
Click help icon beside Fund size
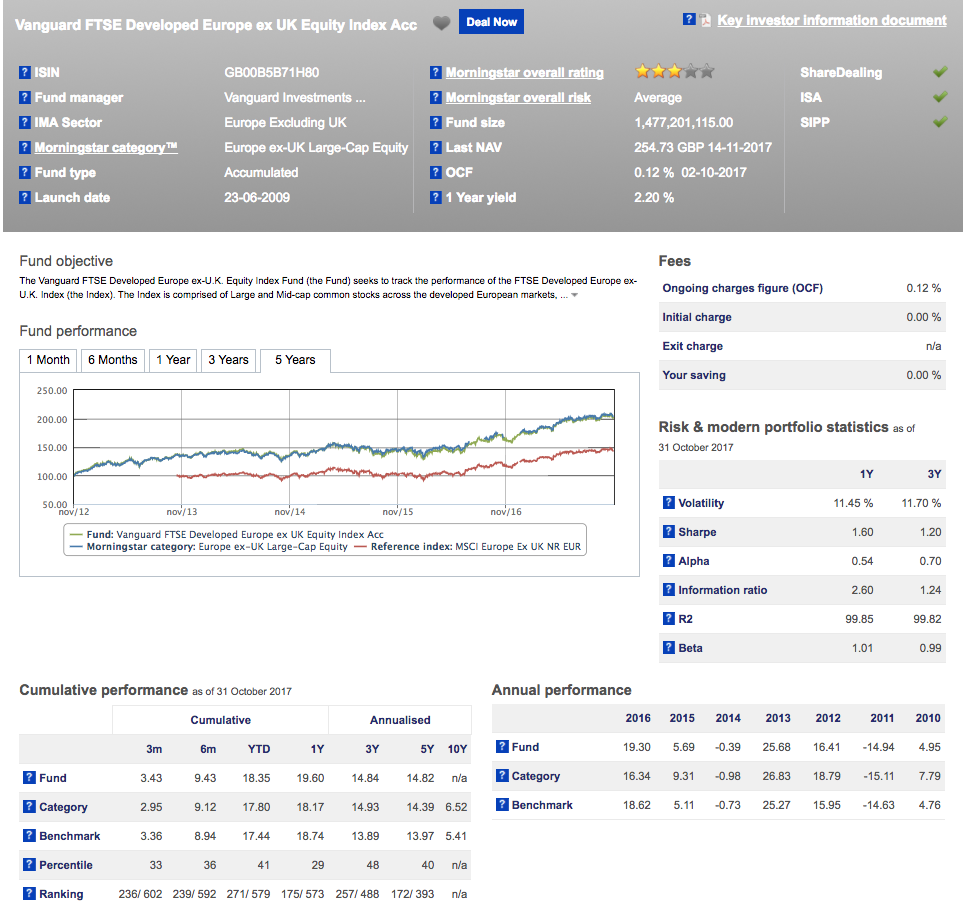(436, 123)
